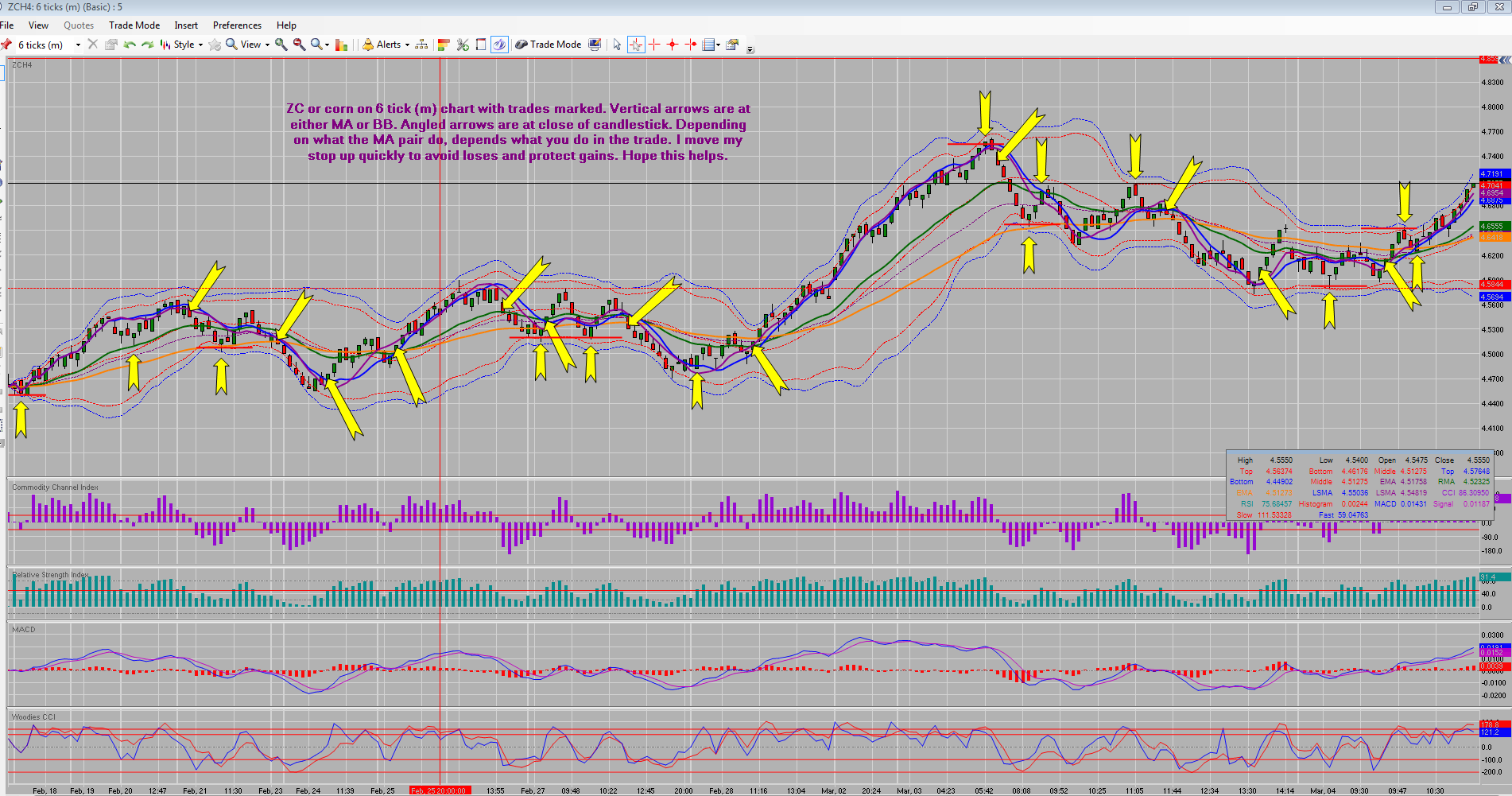Click the favorites star icon
1512x796 pixels.
pyautogui.click(x=215, y=45)
